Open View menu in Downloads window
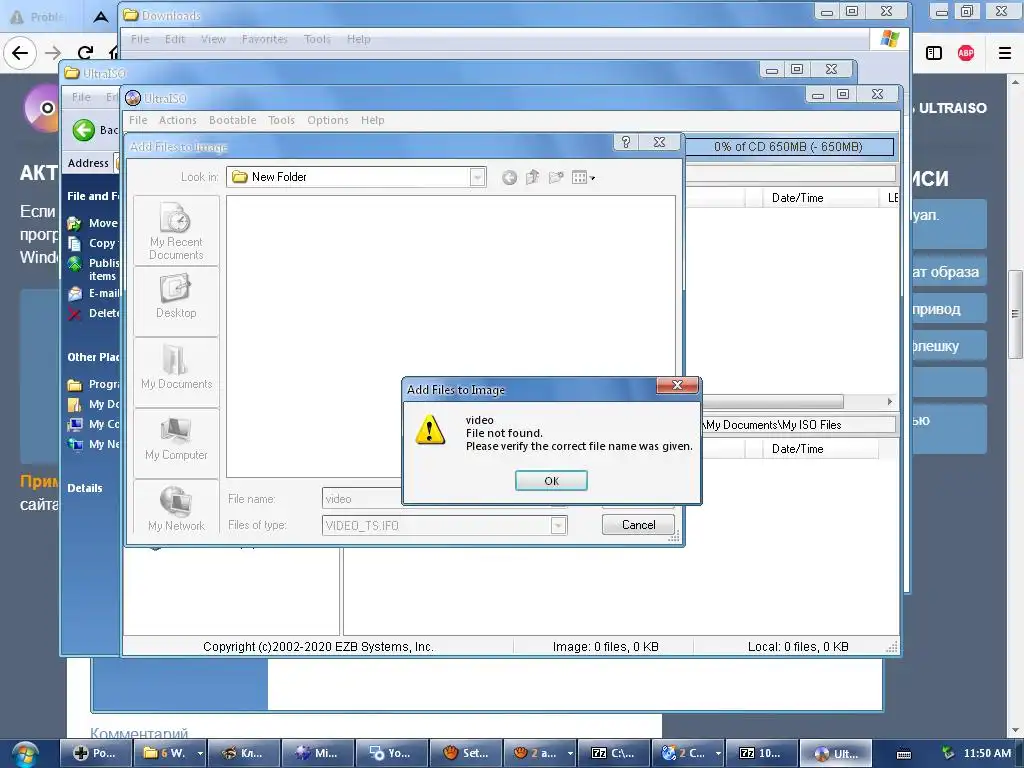The height and width of the screenshot is (768, 1024). 213,39
